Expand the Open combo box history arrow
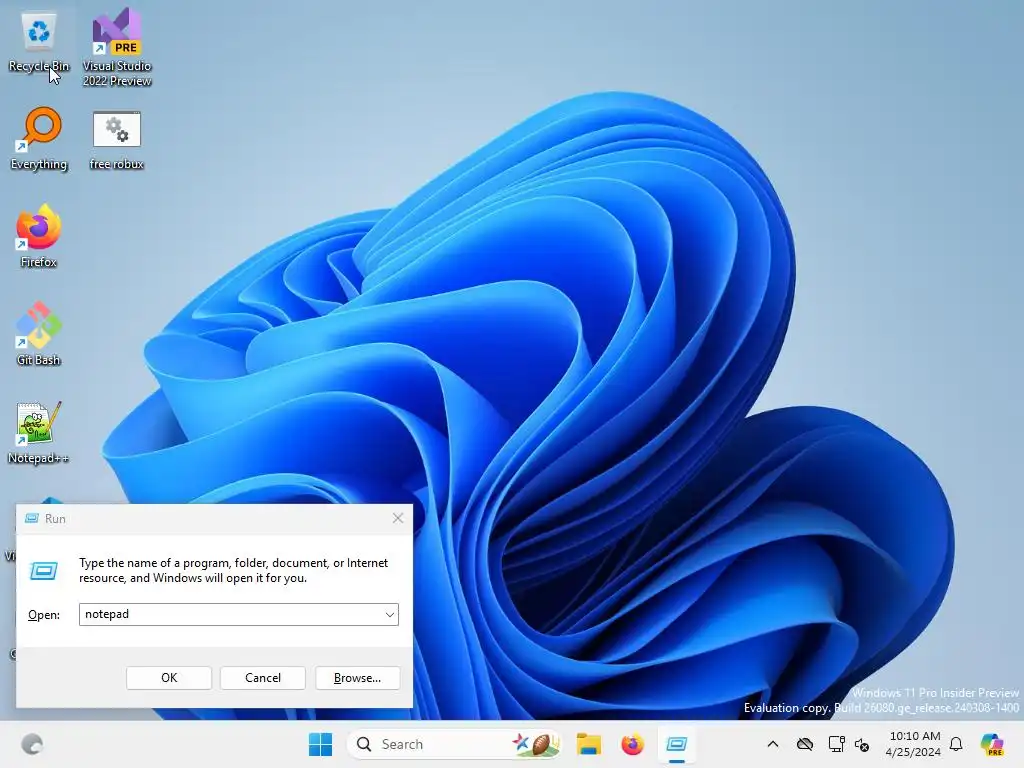The width and height of the screenshot is (1024, 768). [x=389, y=615]
